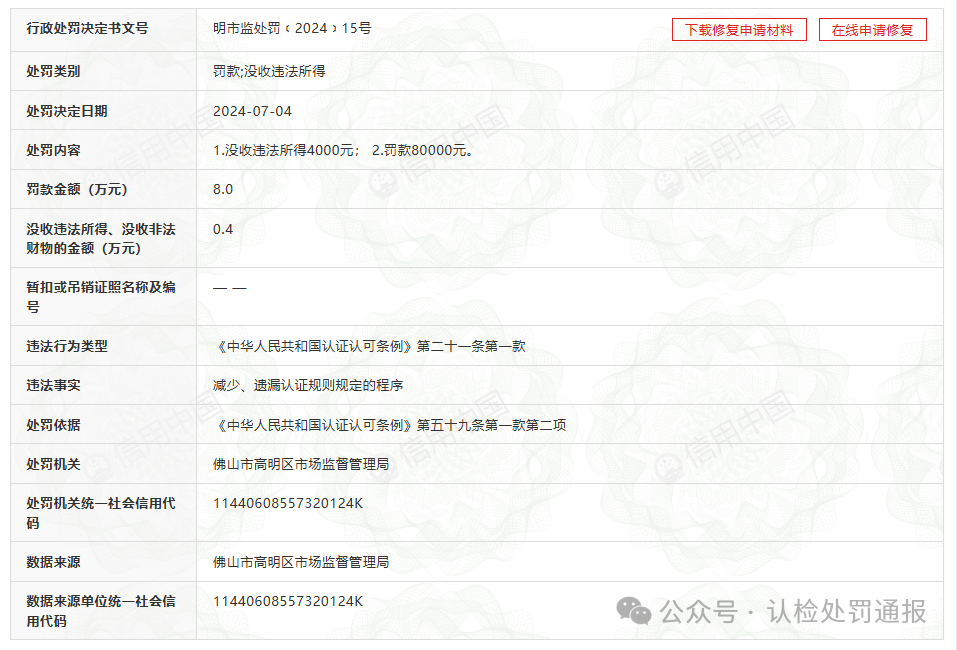The image size is (957, 650).
Task: Select the text 1.没收违法所得4000元; 2.罚款80000元
Action: [342, 150]
